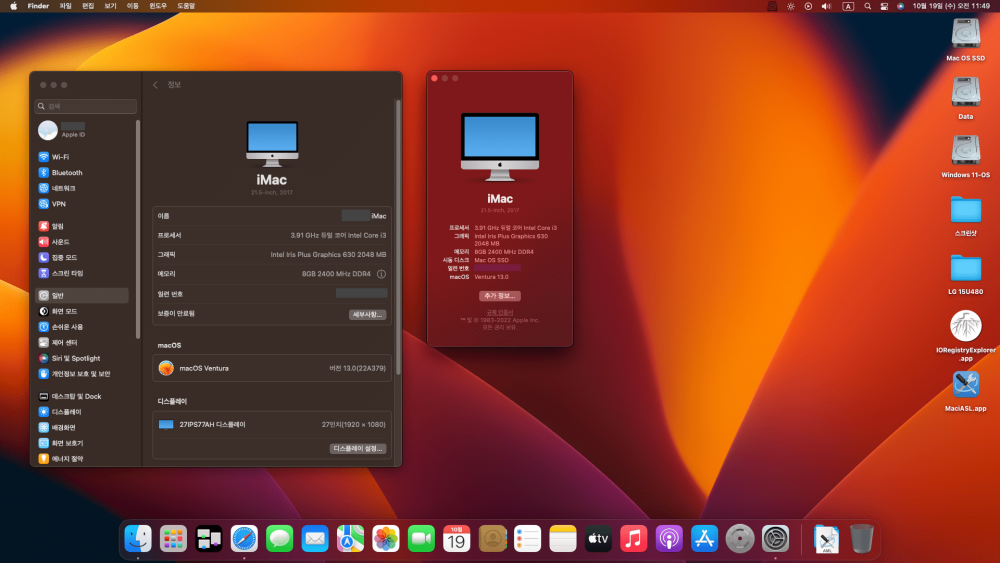Select Windows 11-OS desktop drive

966,157
